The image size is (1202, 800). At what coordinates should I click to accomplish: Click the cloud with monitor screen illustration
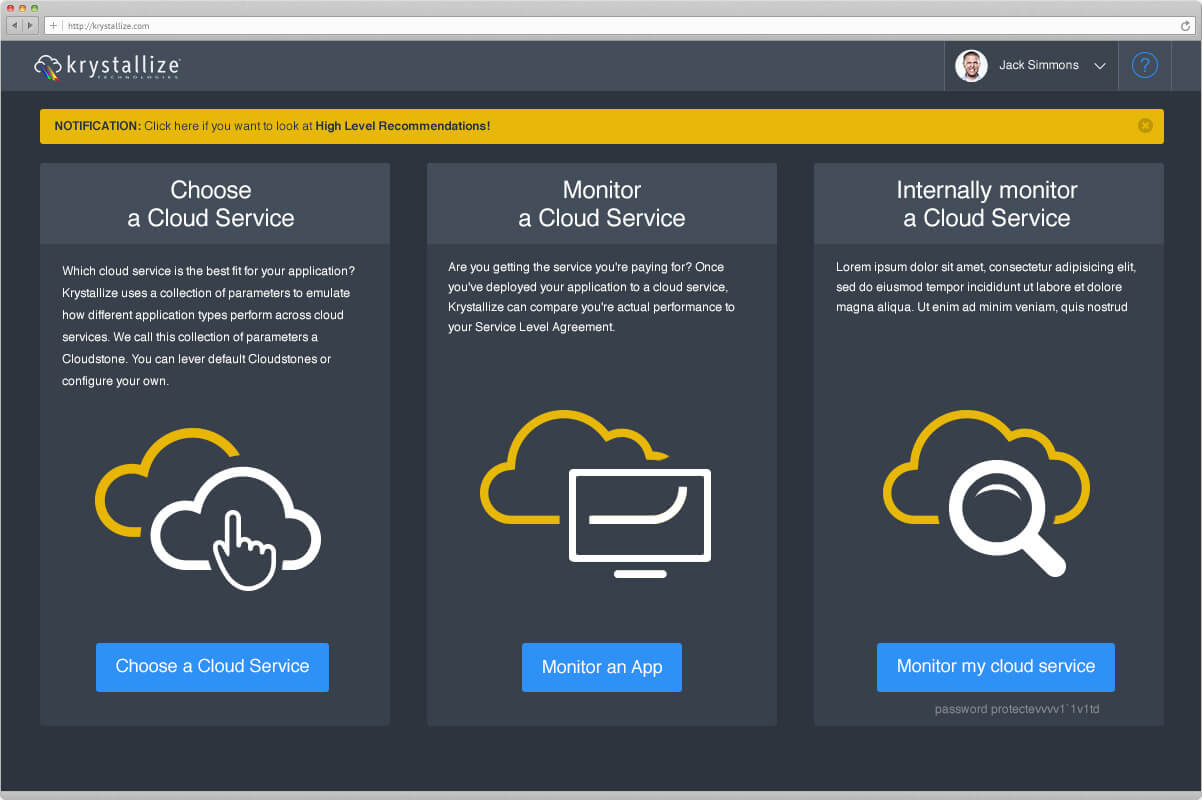tap(596, 495)
